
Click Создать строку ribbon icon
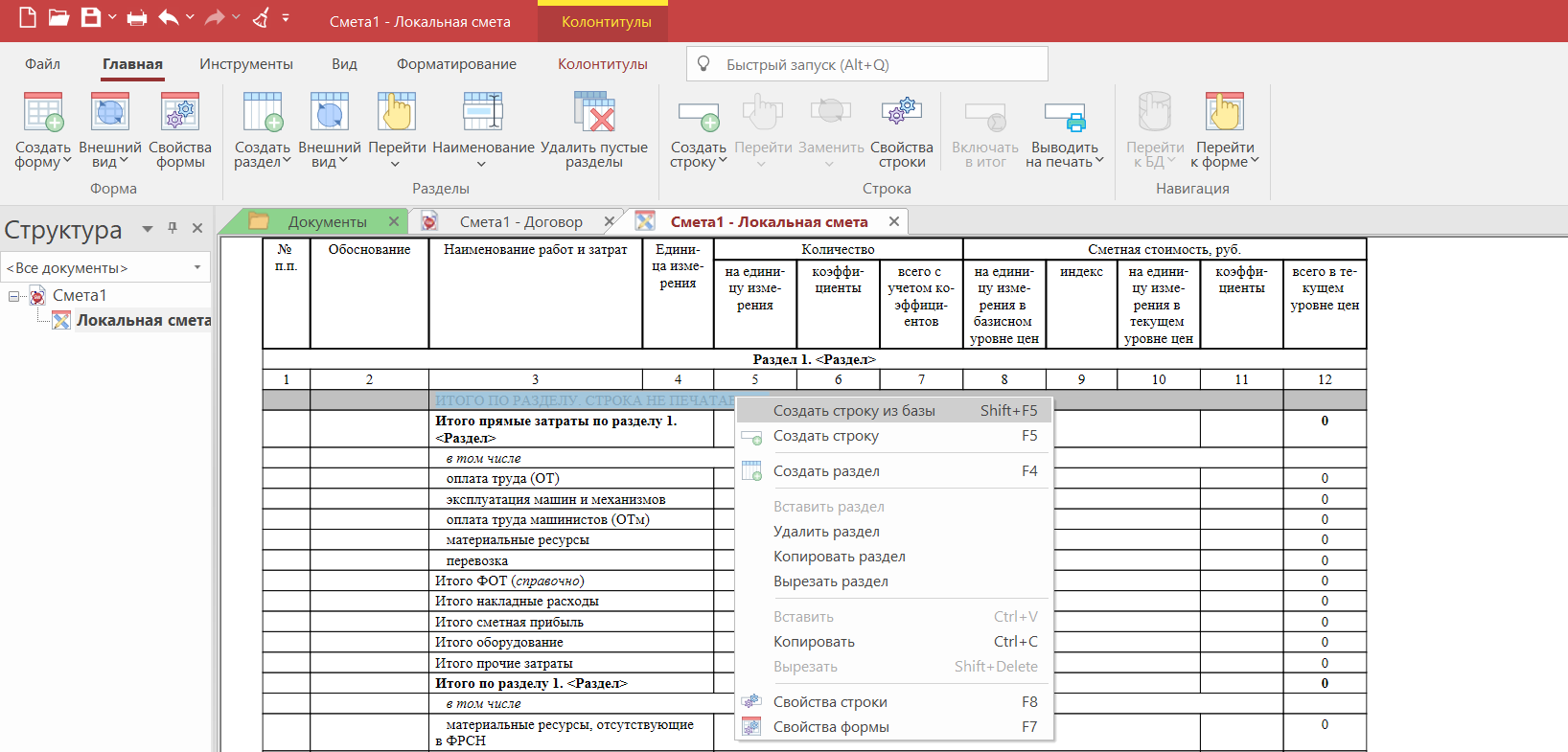click(699, 115)
